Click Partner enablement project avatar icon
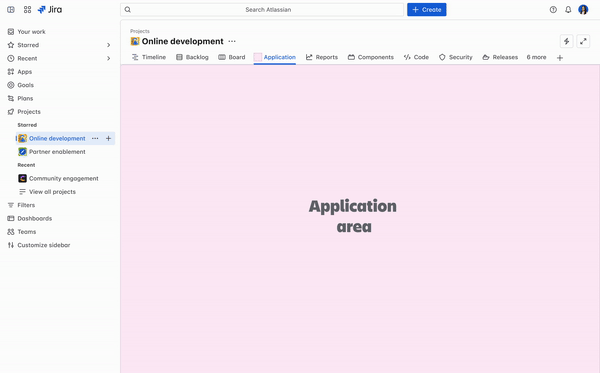Image resolution: width=600 pixels, height=373 pixels. (23, 152)
